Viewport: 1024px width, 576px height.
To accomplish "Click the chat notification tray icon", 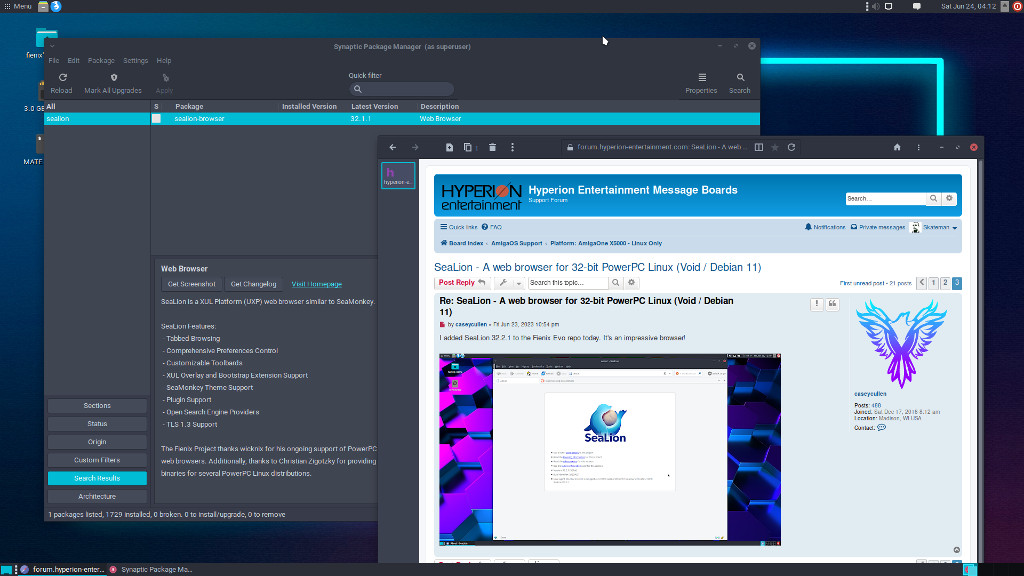I will (917, 7).
